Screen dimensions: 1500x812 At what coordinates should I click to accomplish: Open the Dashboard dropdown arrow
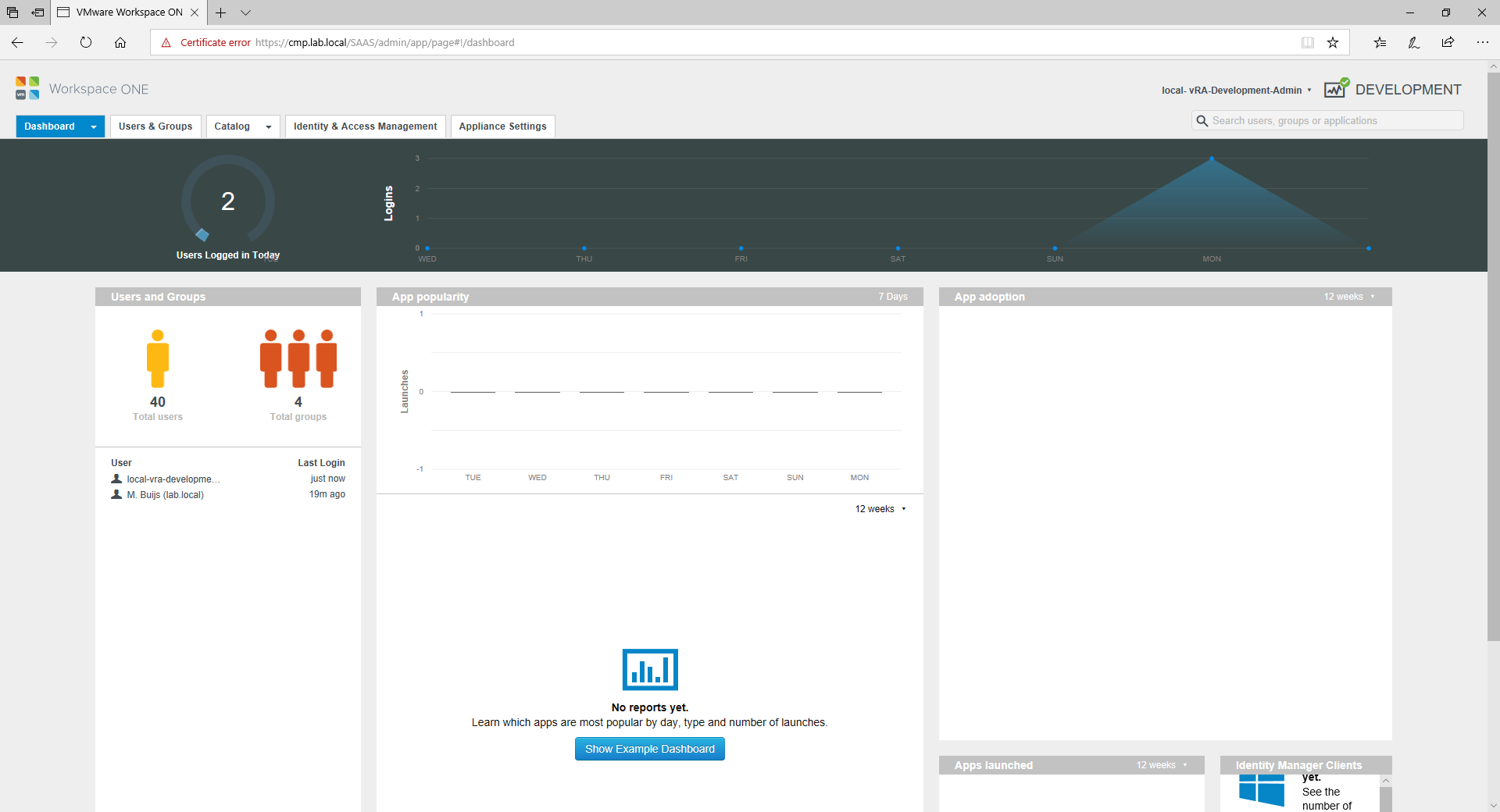coord(94,126)
